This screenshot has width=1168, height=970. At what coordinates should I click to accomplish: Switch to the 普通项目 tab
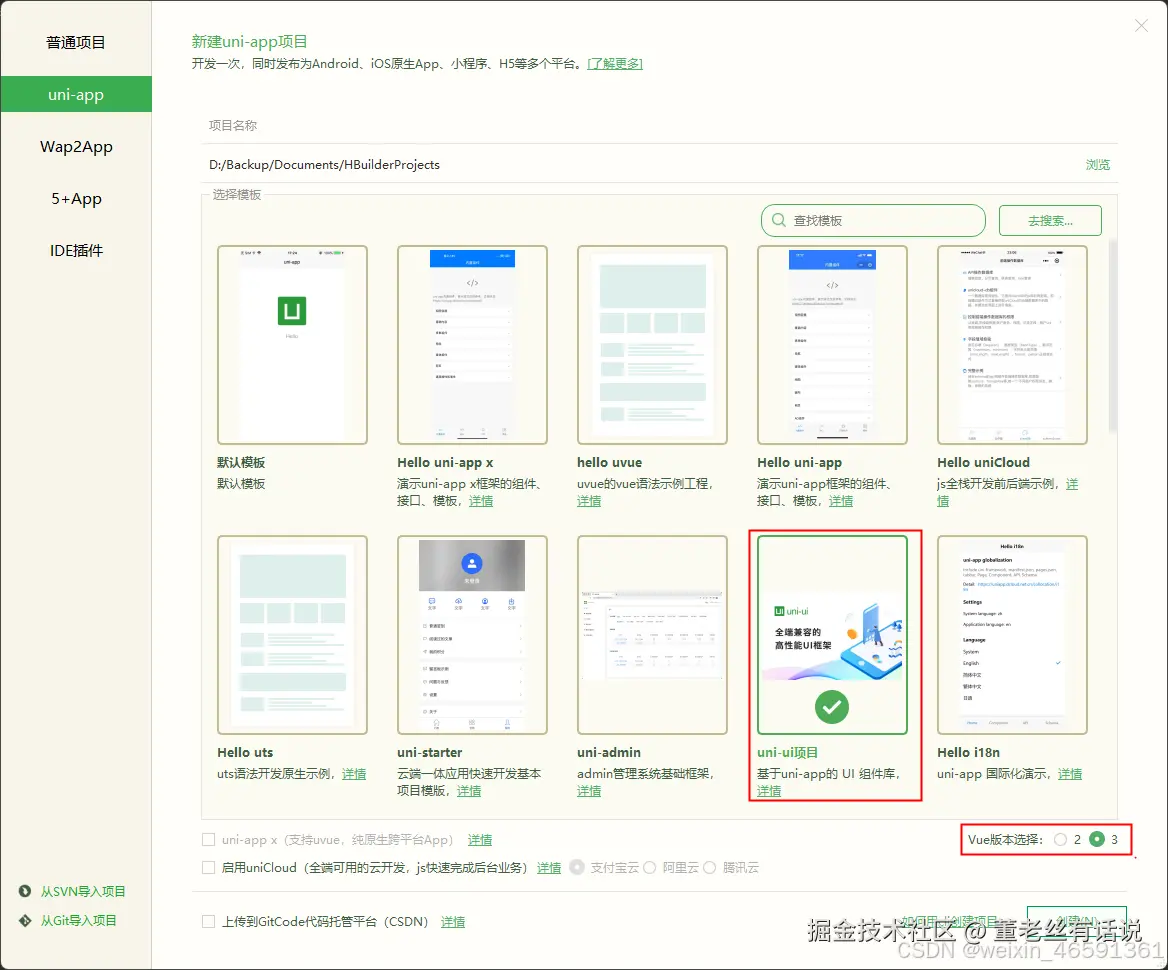click(x=75, y=42)
